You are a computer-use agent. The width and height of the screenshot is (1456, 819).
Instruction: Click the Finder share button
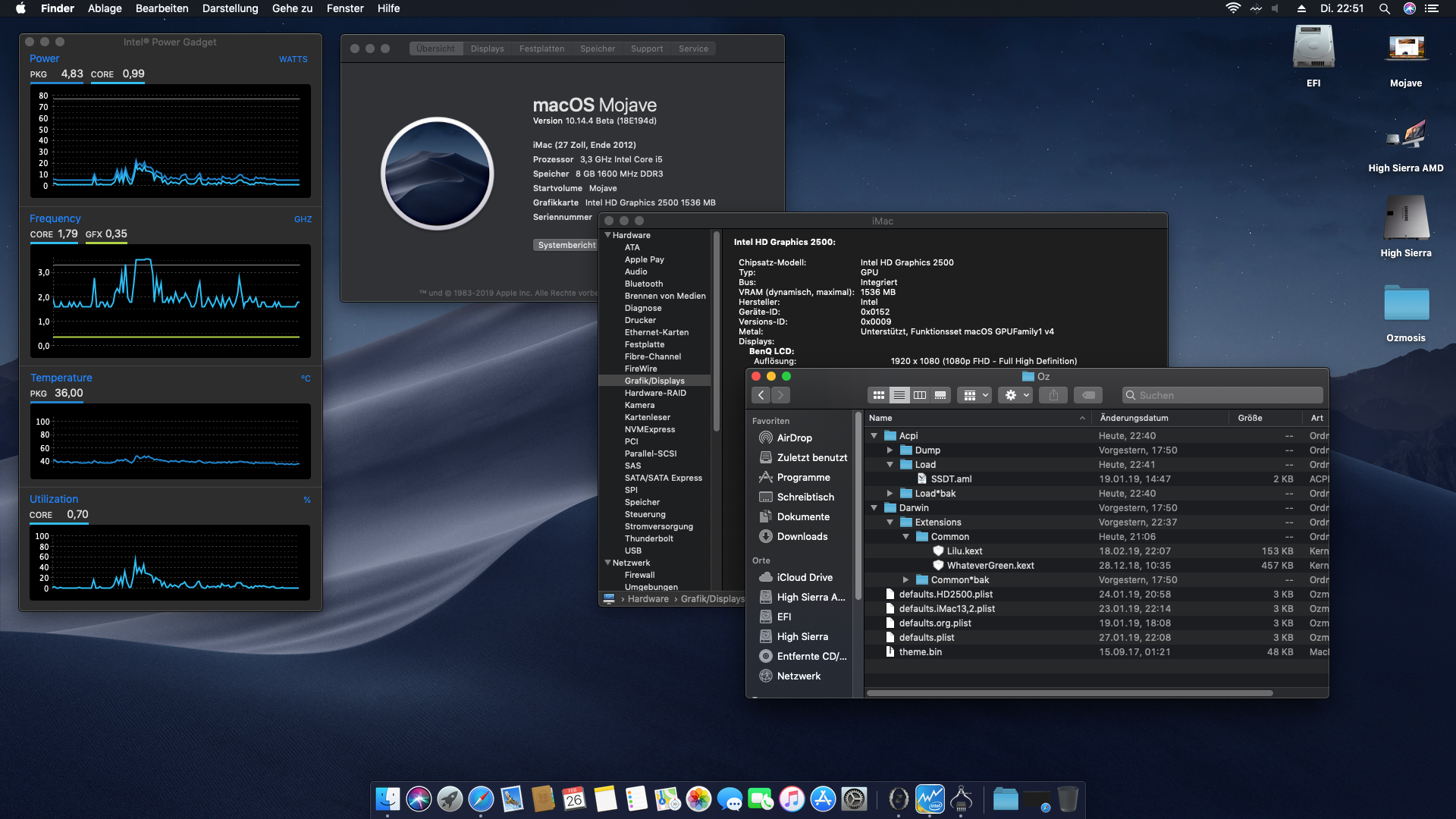coord(1053,395)
